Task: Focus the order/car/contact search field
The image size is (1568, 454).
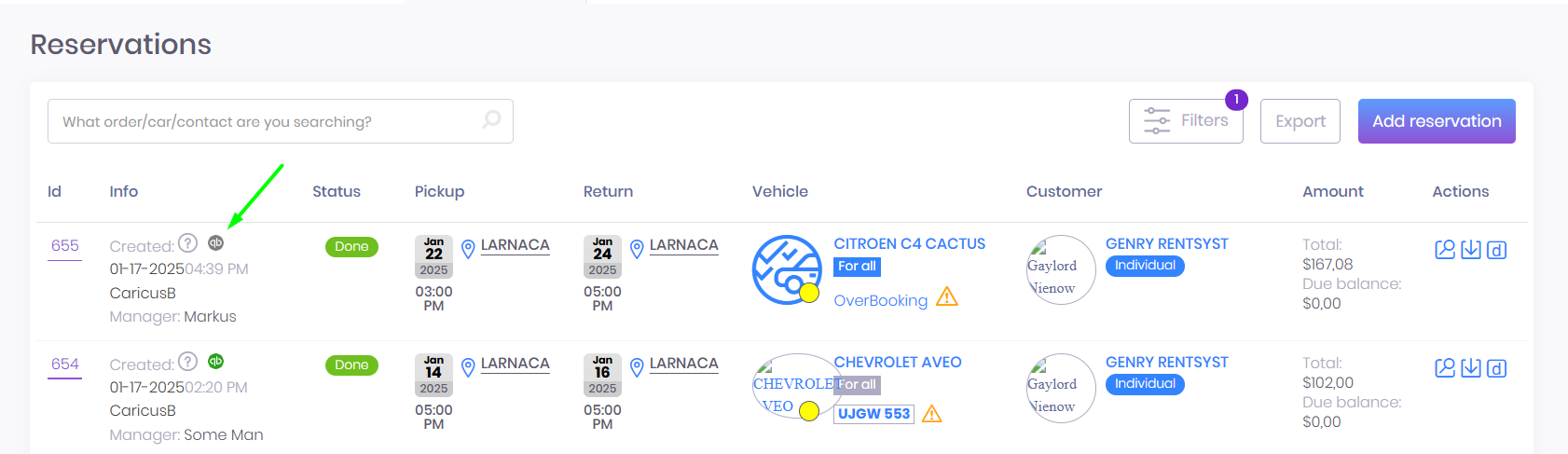Action: [266, 121]
